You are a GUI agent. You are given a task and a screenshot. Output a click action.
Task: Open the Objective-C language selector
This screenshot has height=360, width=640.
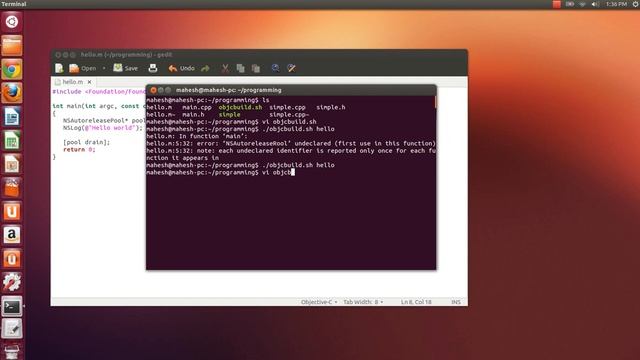319,302
